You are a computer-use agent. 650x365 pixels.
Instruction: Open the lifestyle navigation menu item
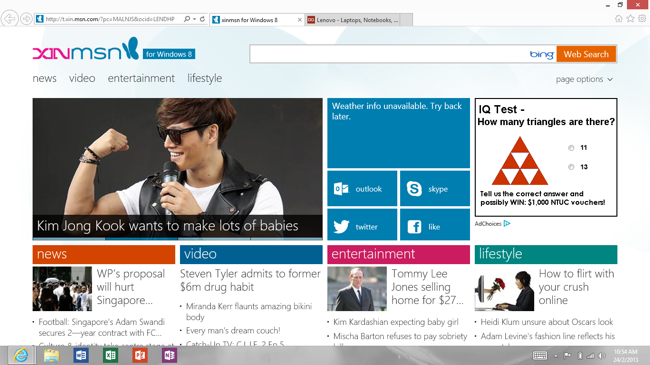coord(204,78)
